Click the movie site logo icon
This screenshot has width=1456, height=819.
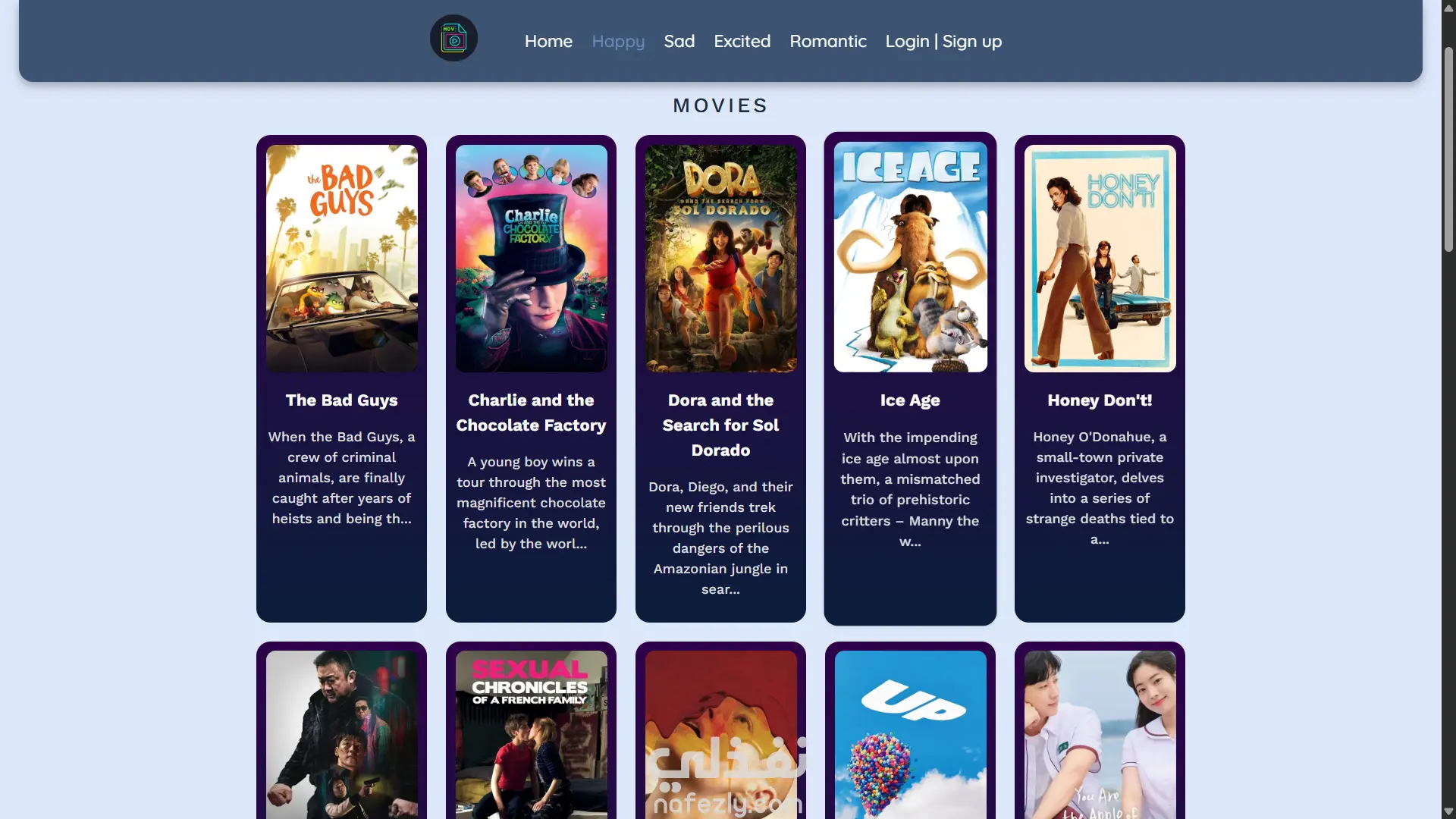453,39
